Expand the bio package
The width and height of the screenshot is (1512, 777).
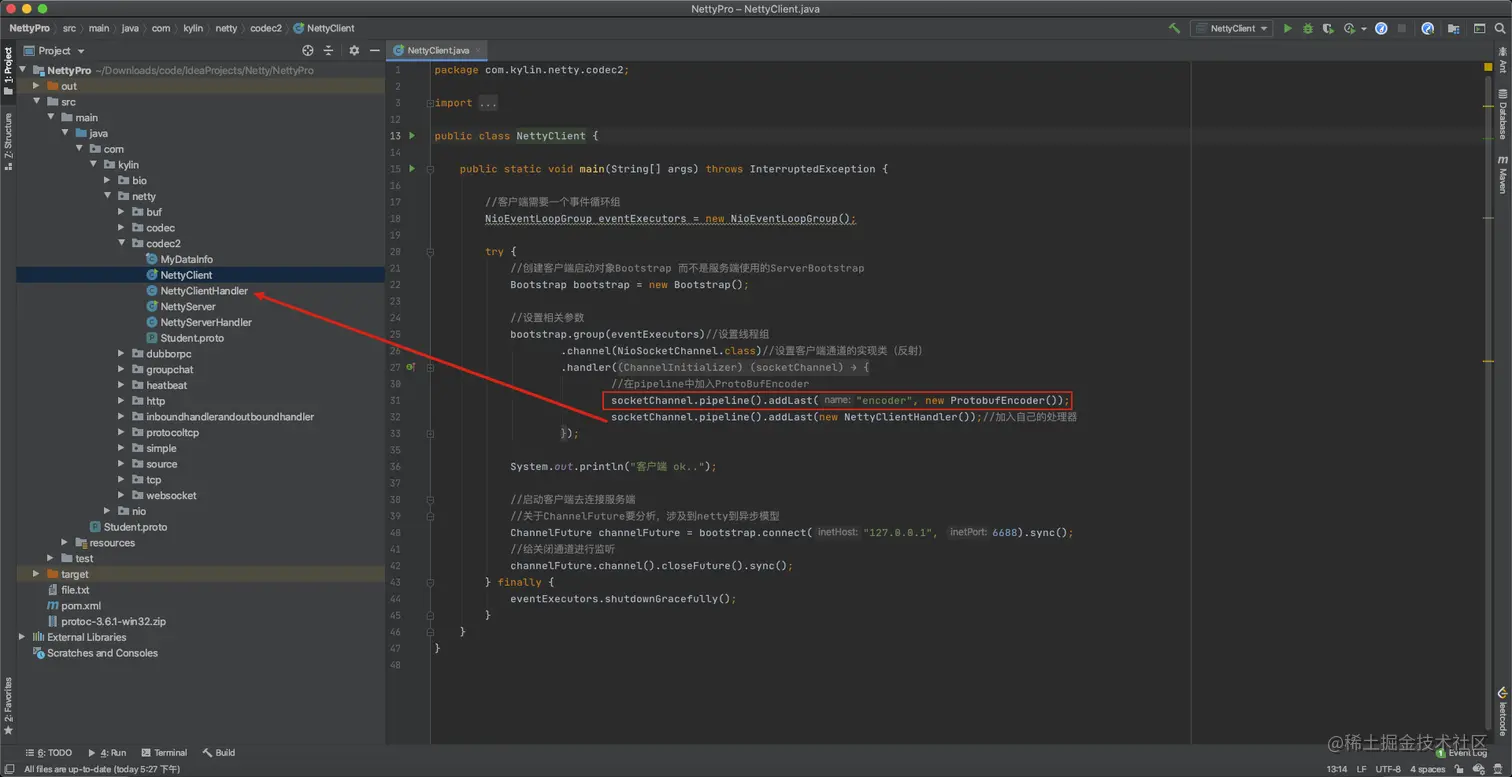pyautogui.click(x=108, y=180)
